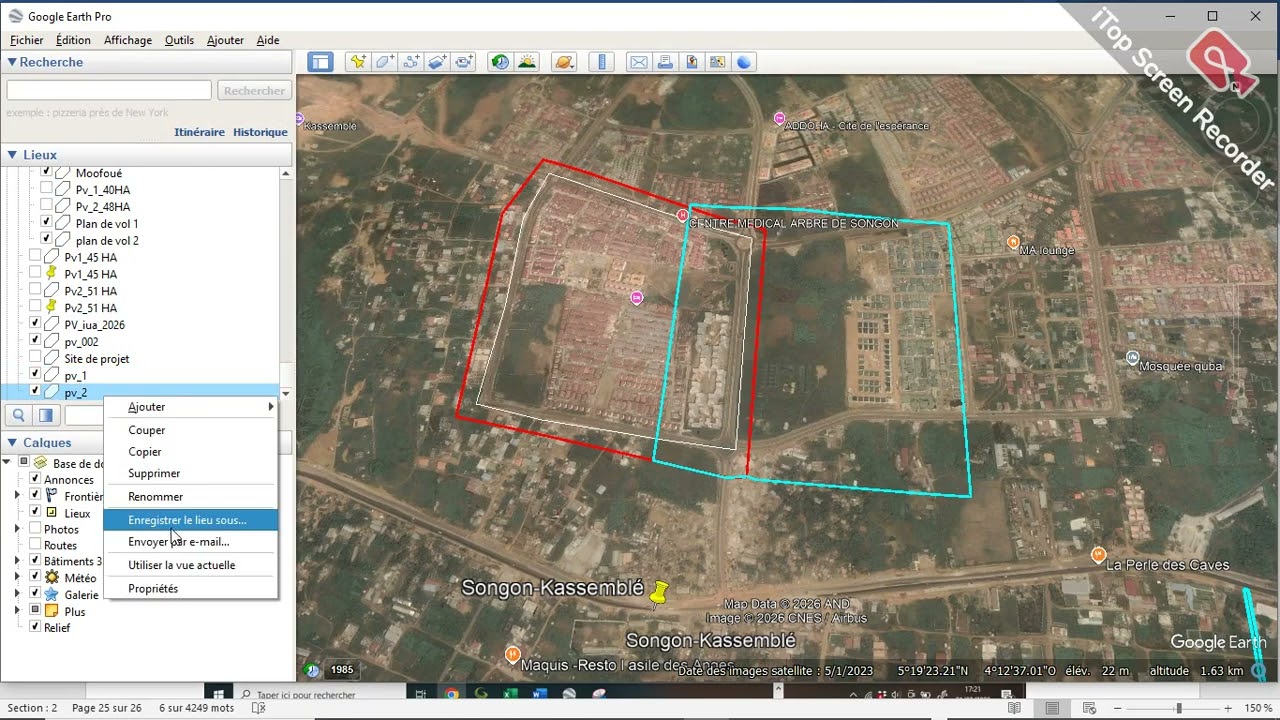Expand the Météo layer node

[17, 578]
